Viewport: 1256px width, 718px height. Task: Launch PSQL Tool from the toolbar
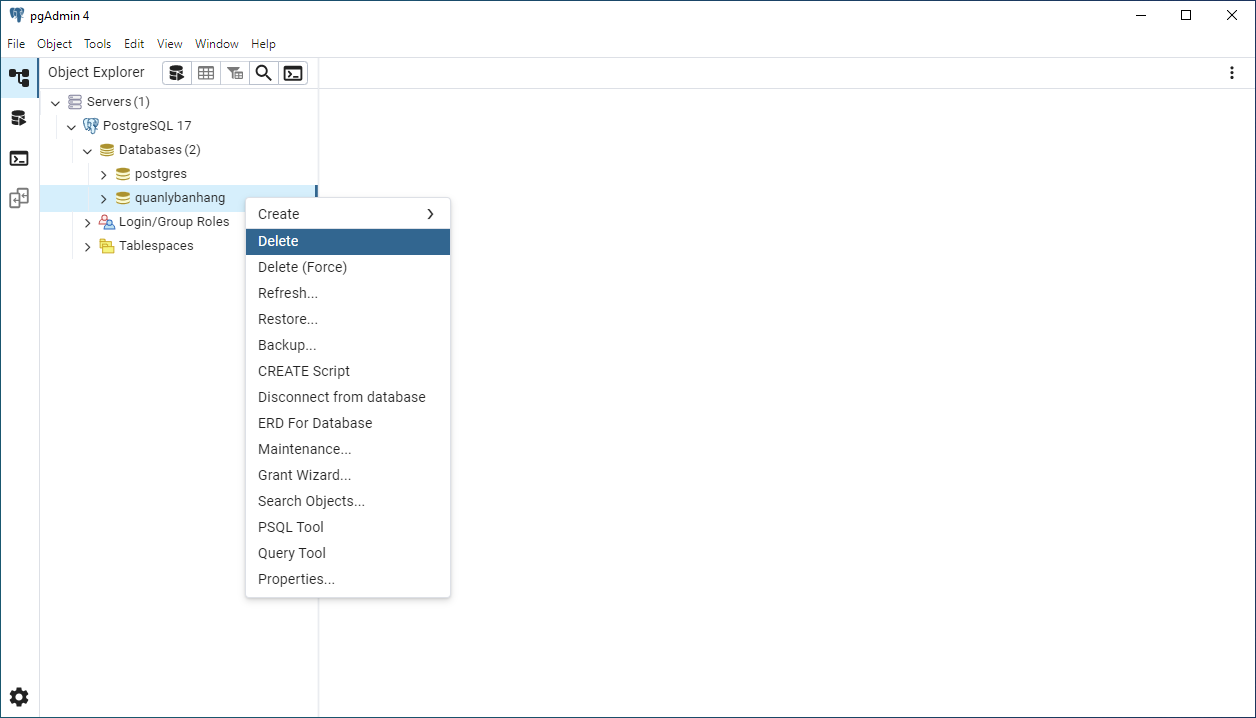click(x=293, y=73)
